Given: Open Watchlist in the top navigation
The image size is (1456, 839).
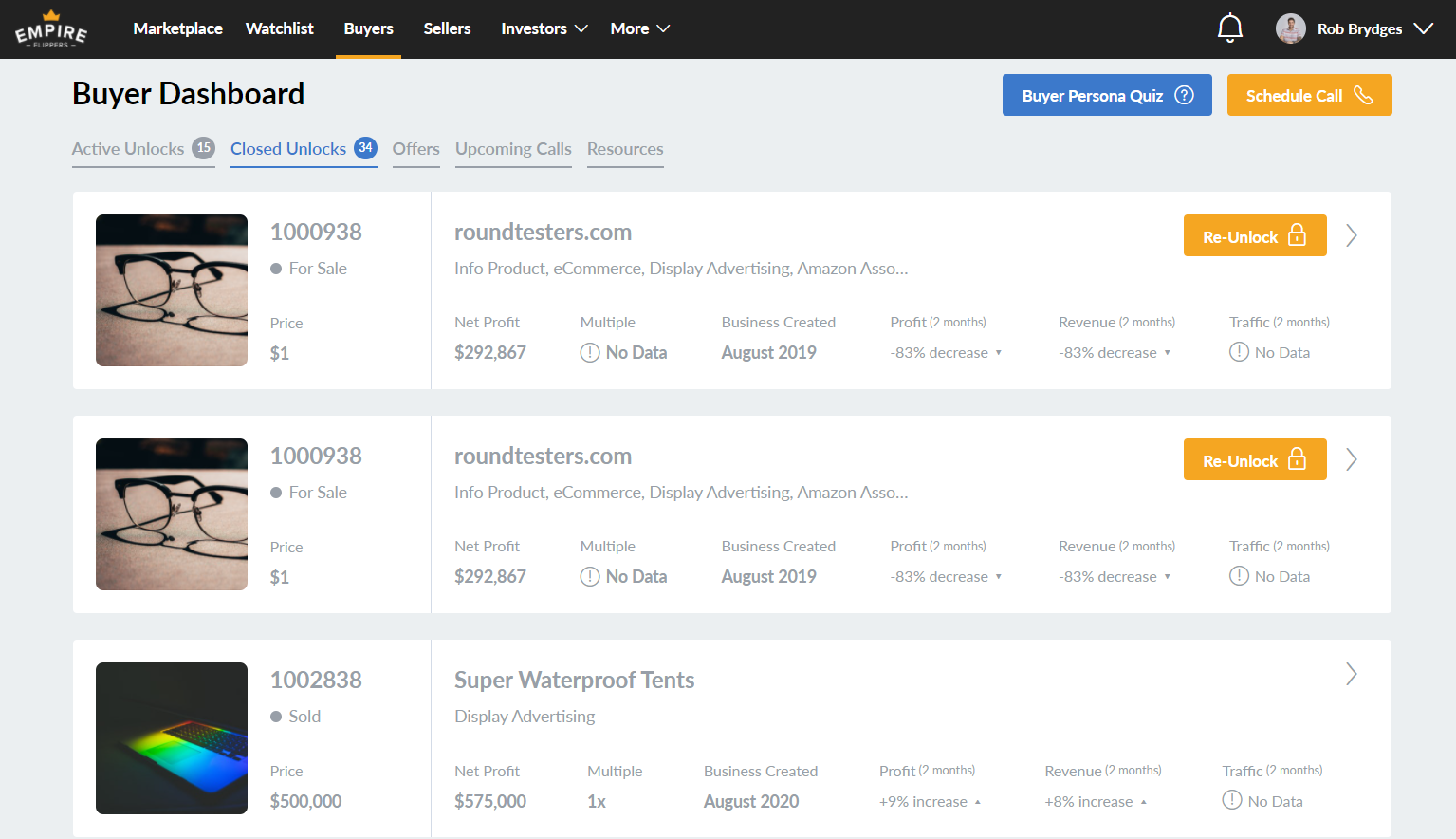Looking at the screenshot, I should (279, 28).
